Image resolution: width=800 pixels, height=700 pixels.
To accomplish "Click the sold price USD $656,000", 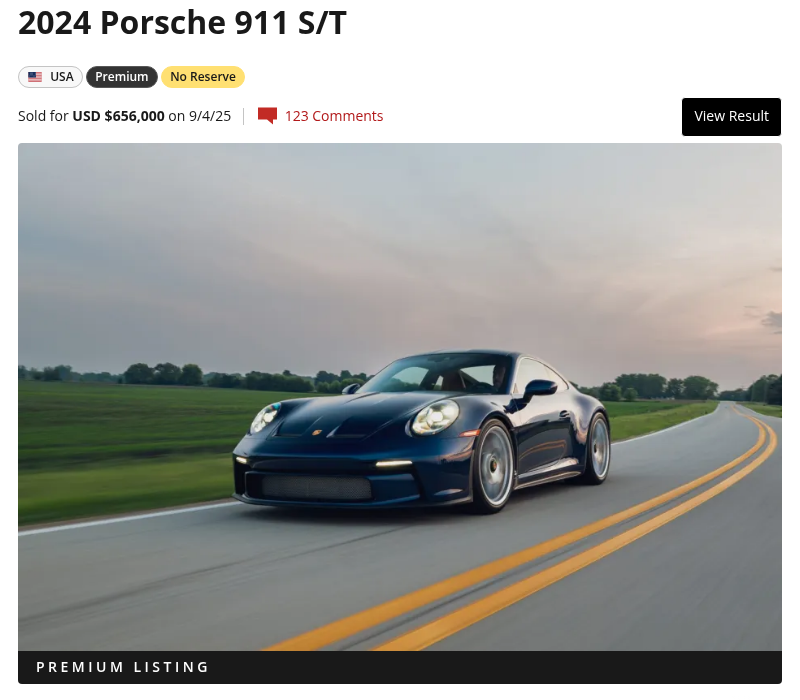I will pos(118,116).
